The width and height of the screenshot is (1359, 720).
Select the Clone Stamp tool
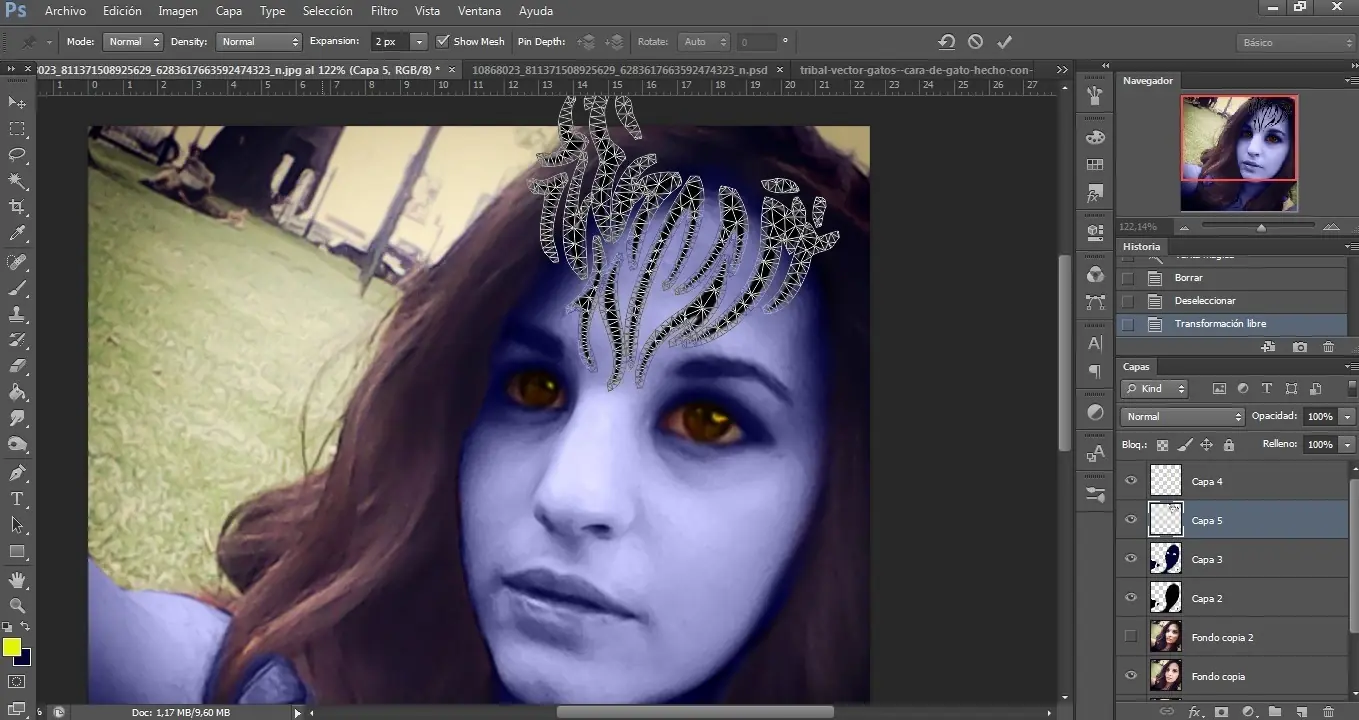pyautogui.click(x=17, y=314)
